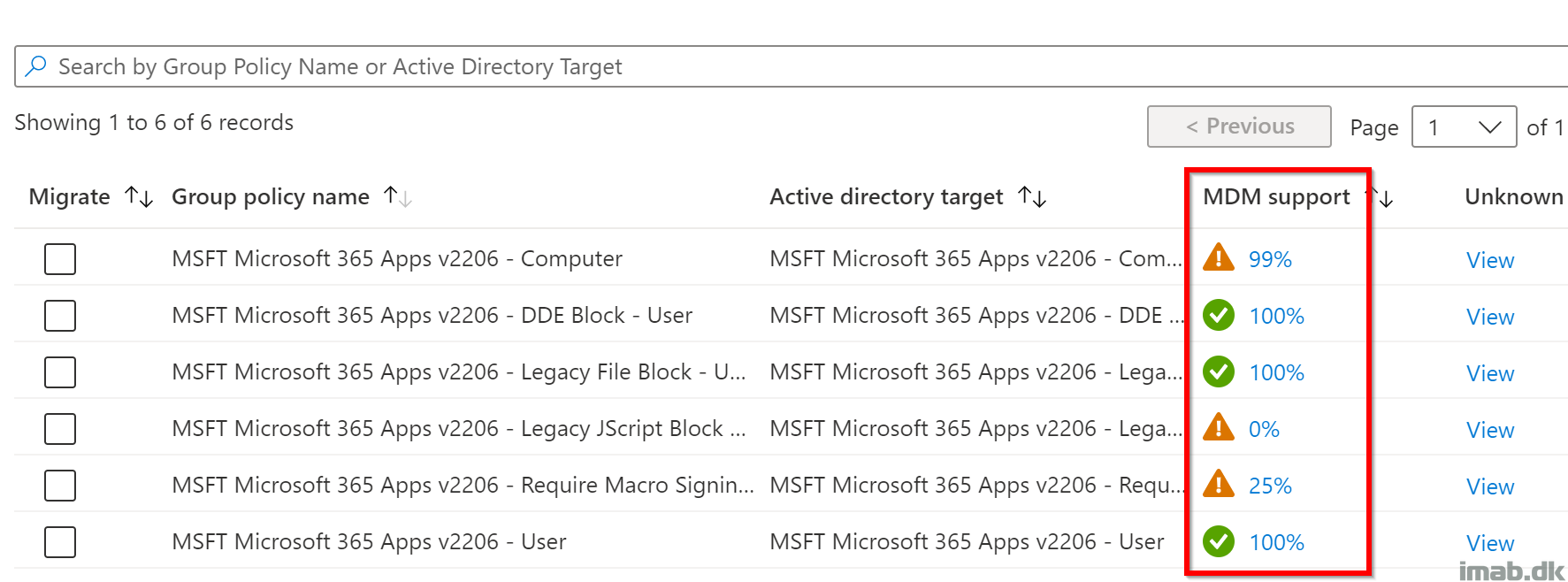Click the Active directory target column header
The height and width of the screenshot is (582, 1568).
(x=886, y=196)
